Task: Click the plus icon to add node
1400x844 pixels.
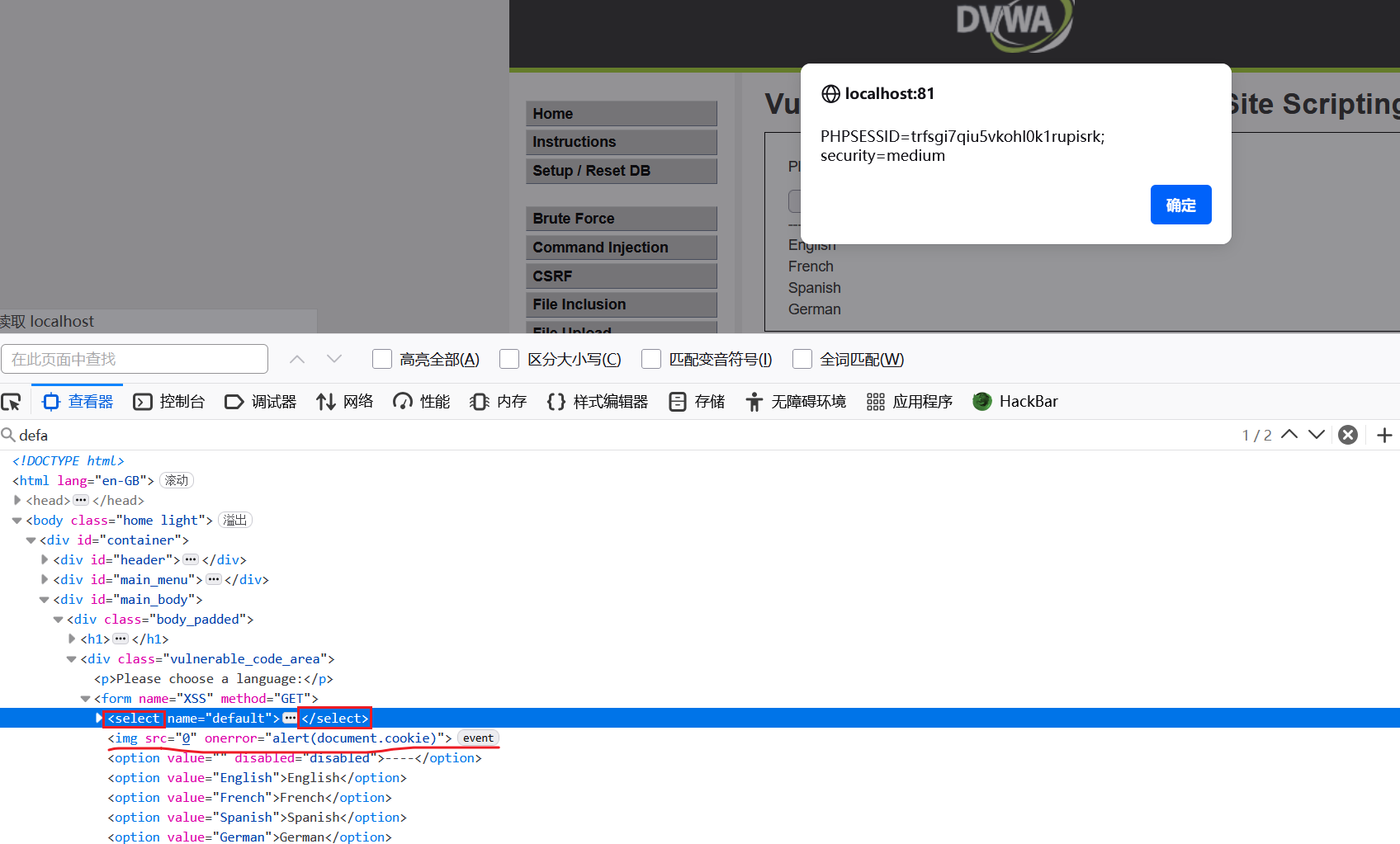Action: pos(1384,435)
